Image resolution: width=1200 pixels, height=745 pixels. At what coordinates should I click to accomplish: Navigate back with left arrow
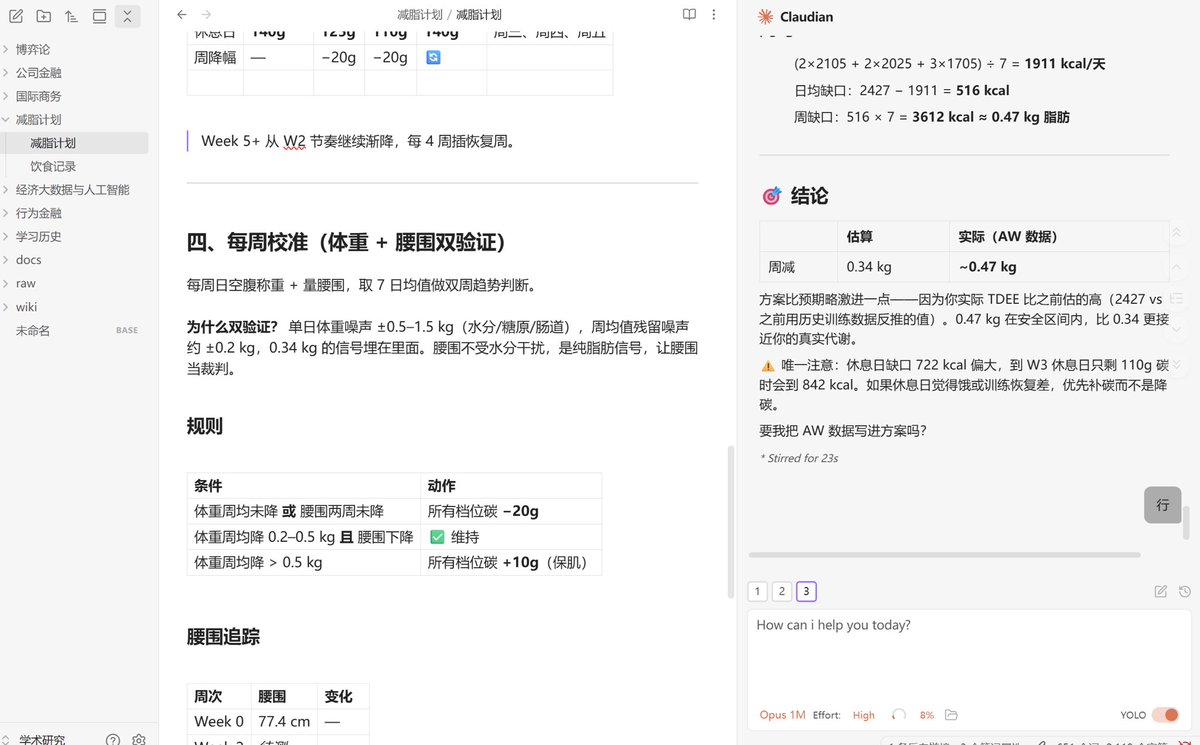coord(181,15)
